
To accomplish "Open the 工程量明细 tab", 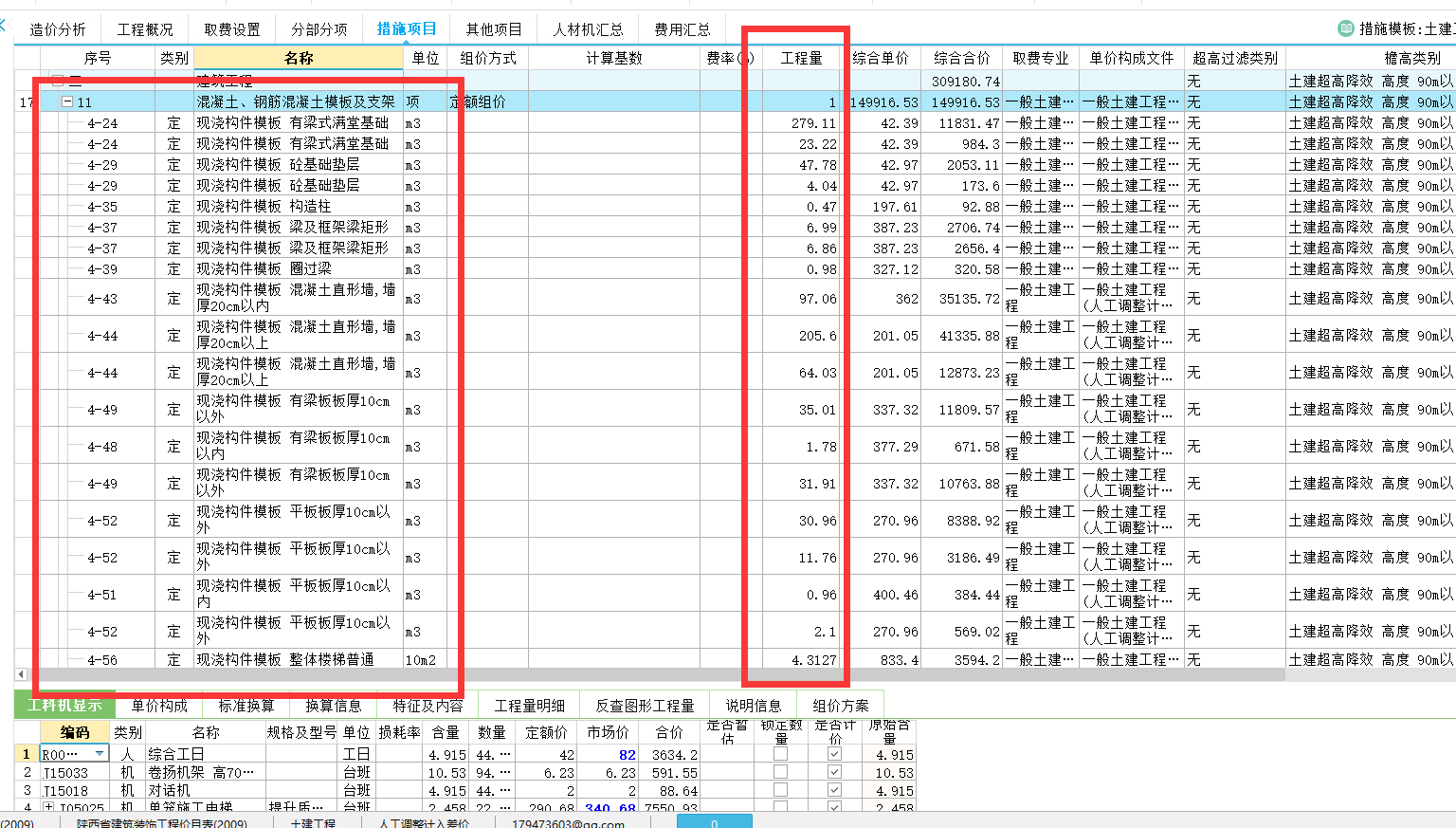I will click(x=530, y=705).
